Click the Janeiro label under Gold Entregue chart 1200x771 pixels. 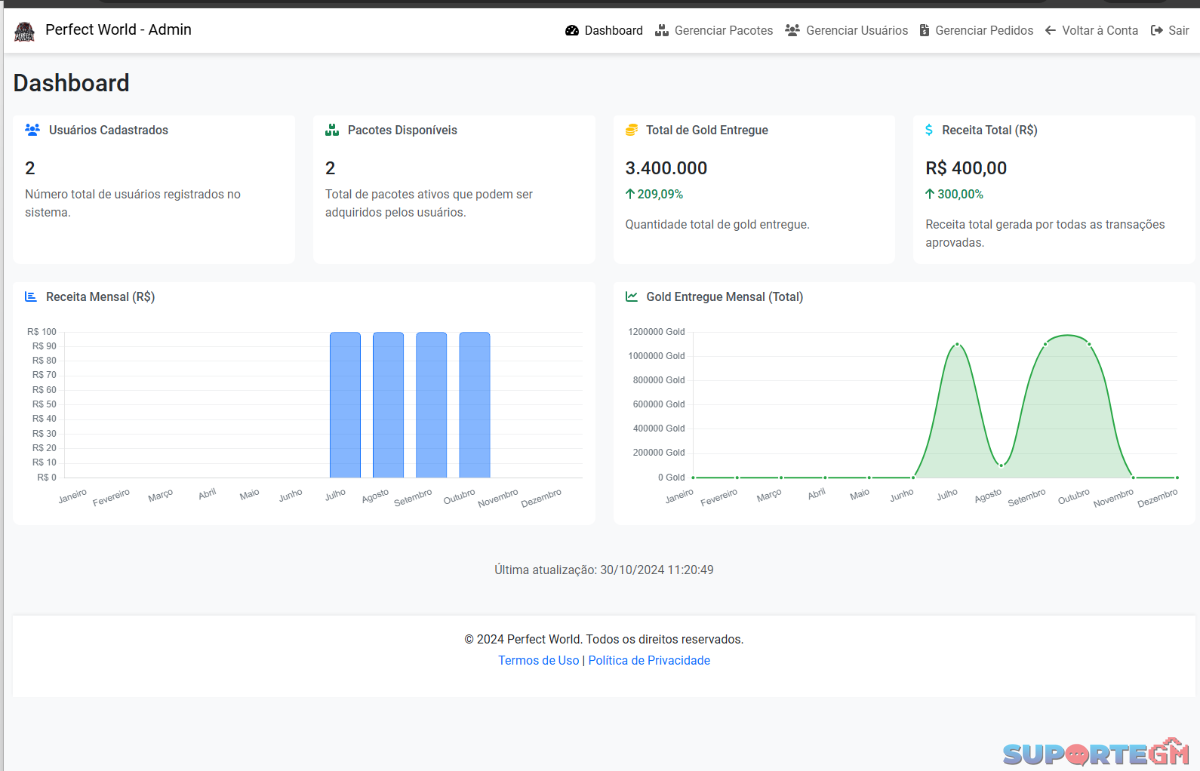tap(679, 495)
